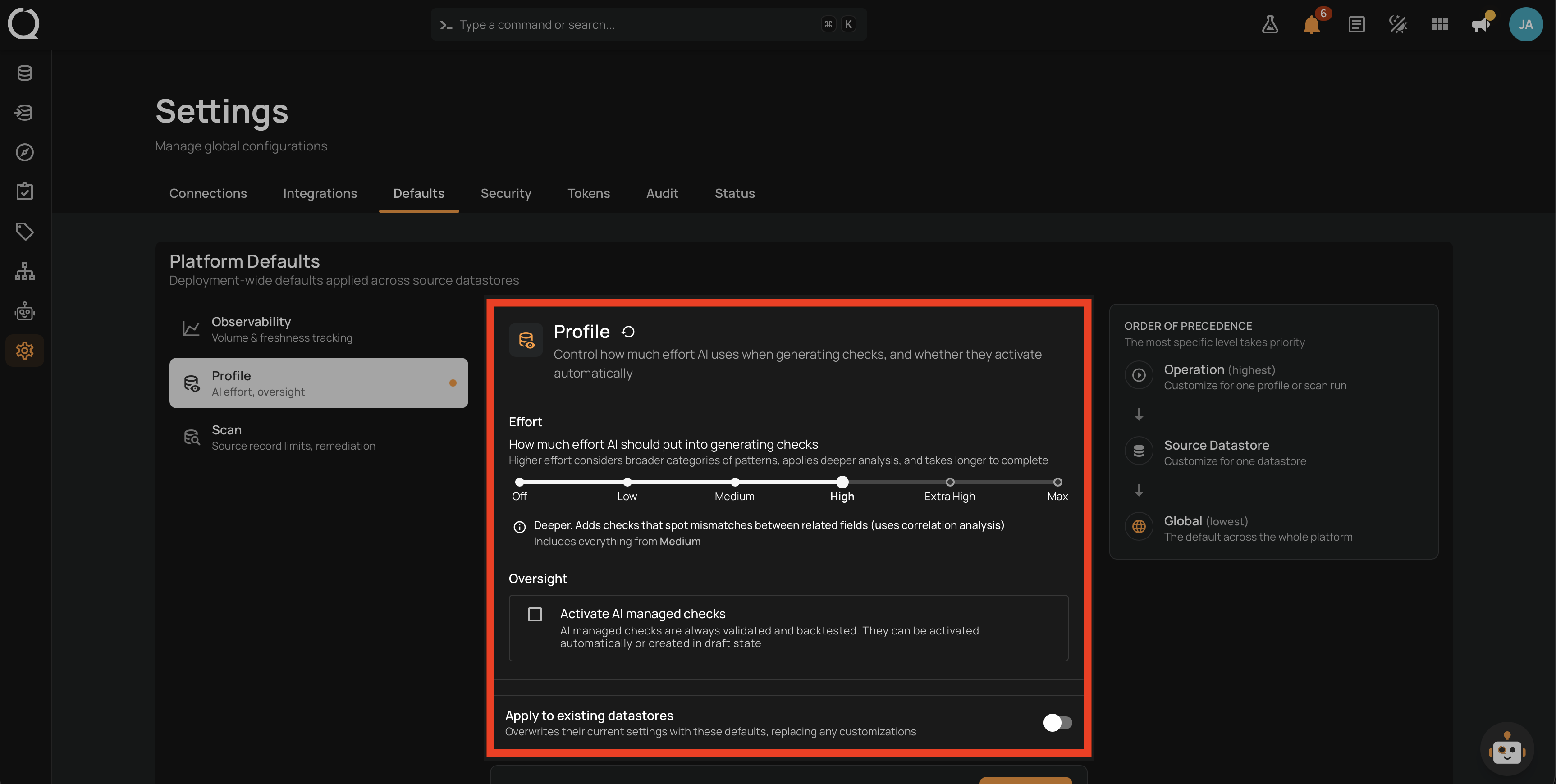Click the Global globe icon
The height and width of the screenshot is (784, 1556).
1139,526
